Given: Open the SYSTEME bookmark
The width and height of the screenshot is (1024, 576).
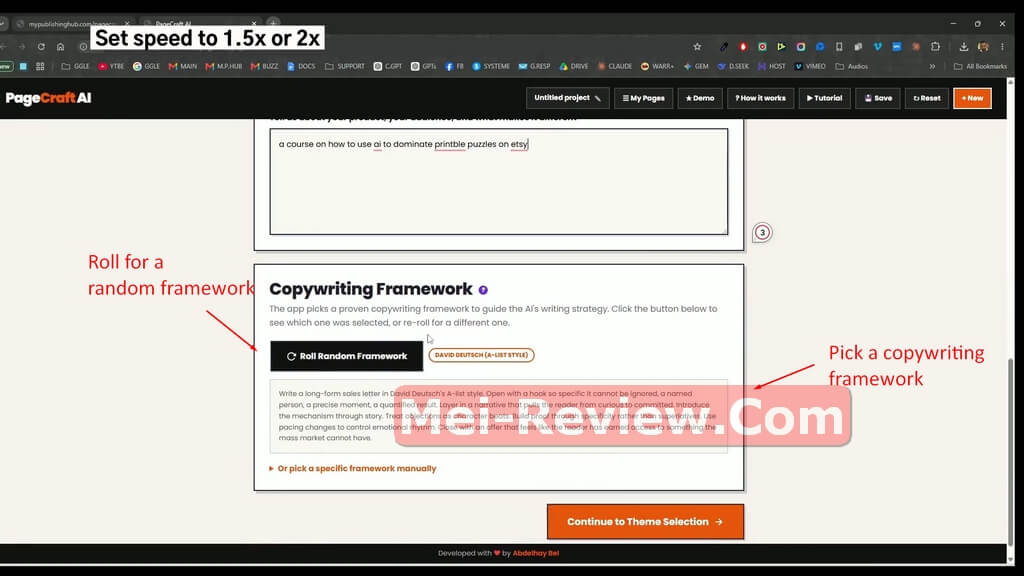Looking at the screenshot, I should [491, 66].
